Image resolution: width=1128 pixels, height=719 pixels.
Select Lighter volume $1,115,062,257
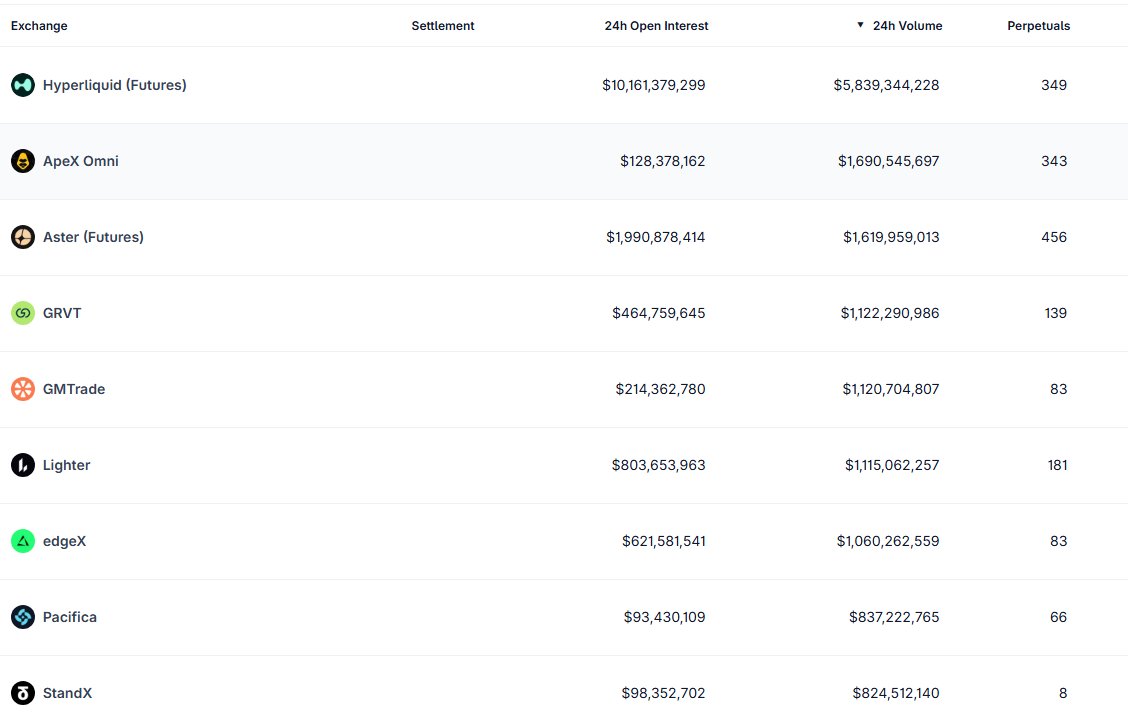pyautogui.click(x=892, y=465)
